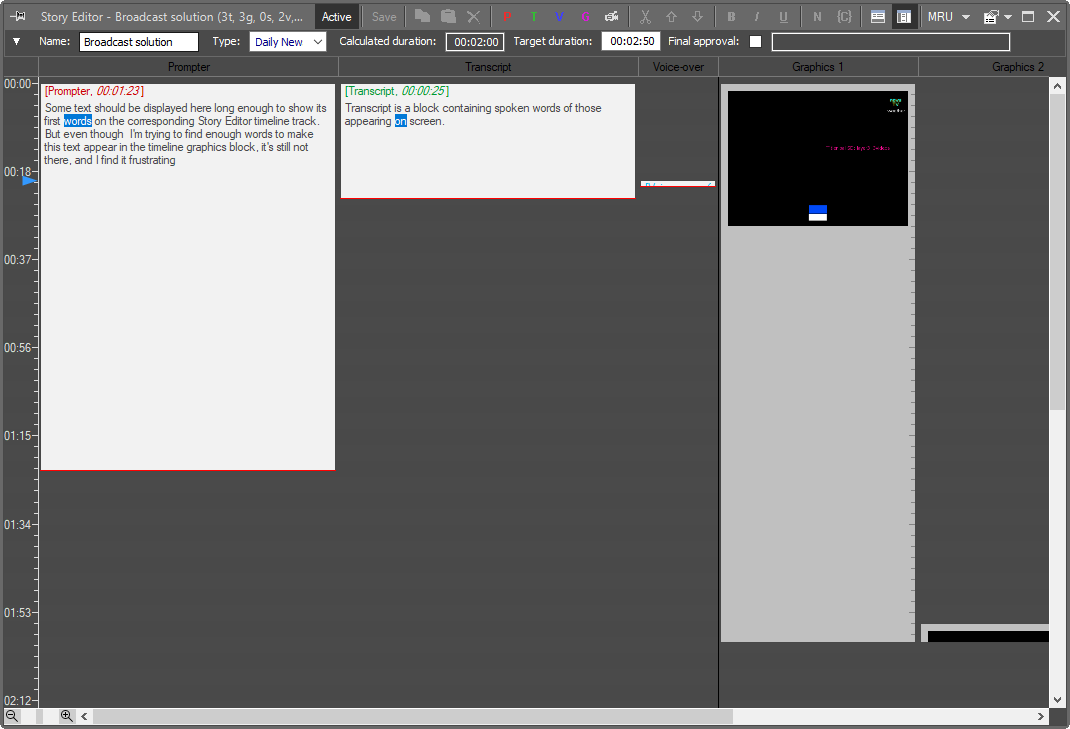This screenshot has height=729, width=1070.
Task: Click the Transcript column header
Action: (488, 67)
